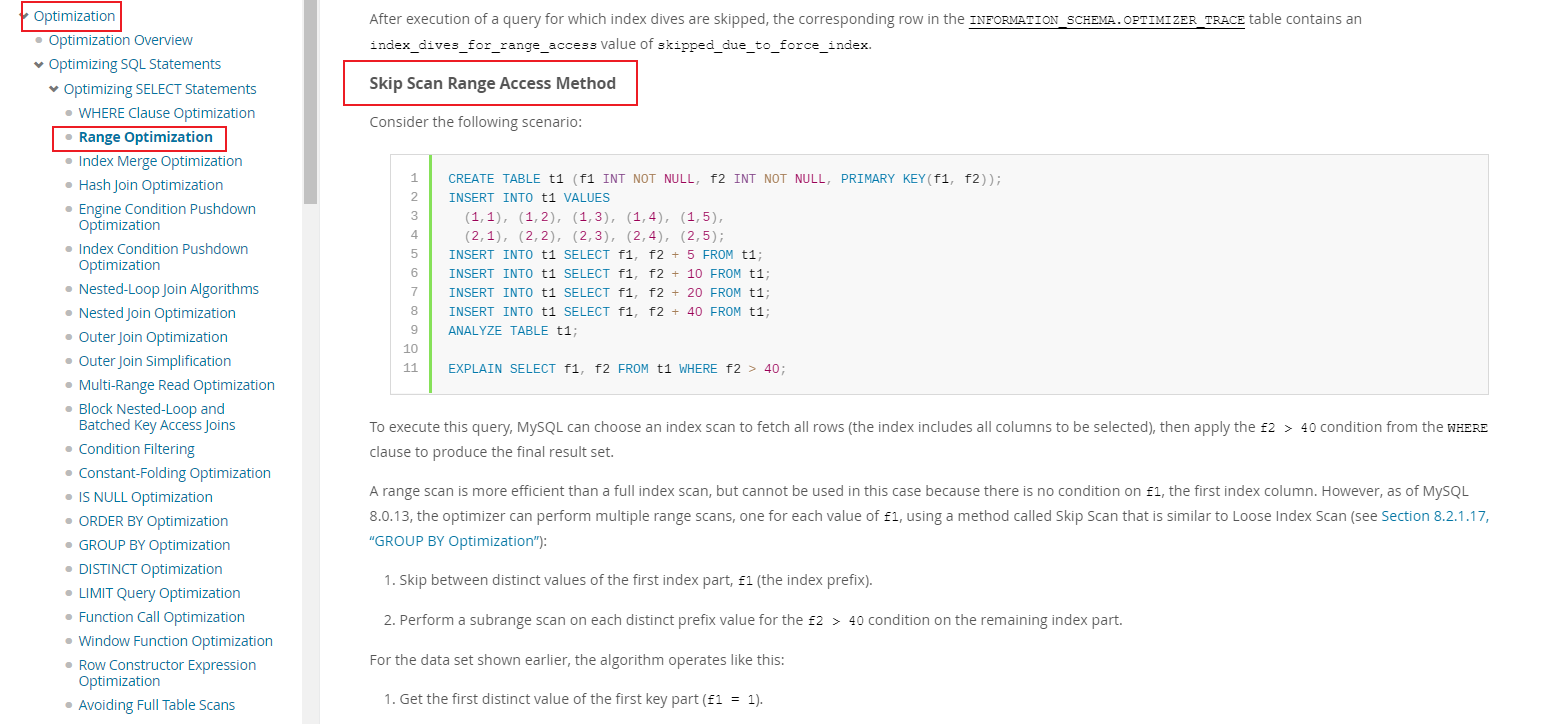The height and width of the screenshot is (724, 1550).
Task: Collapse the Optimization tree section
Action: click(24, 16)
